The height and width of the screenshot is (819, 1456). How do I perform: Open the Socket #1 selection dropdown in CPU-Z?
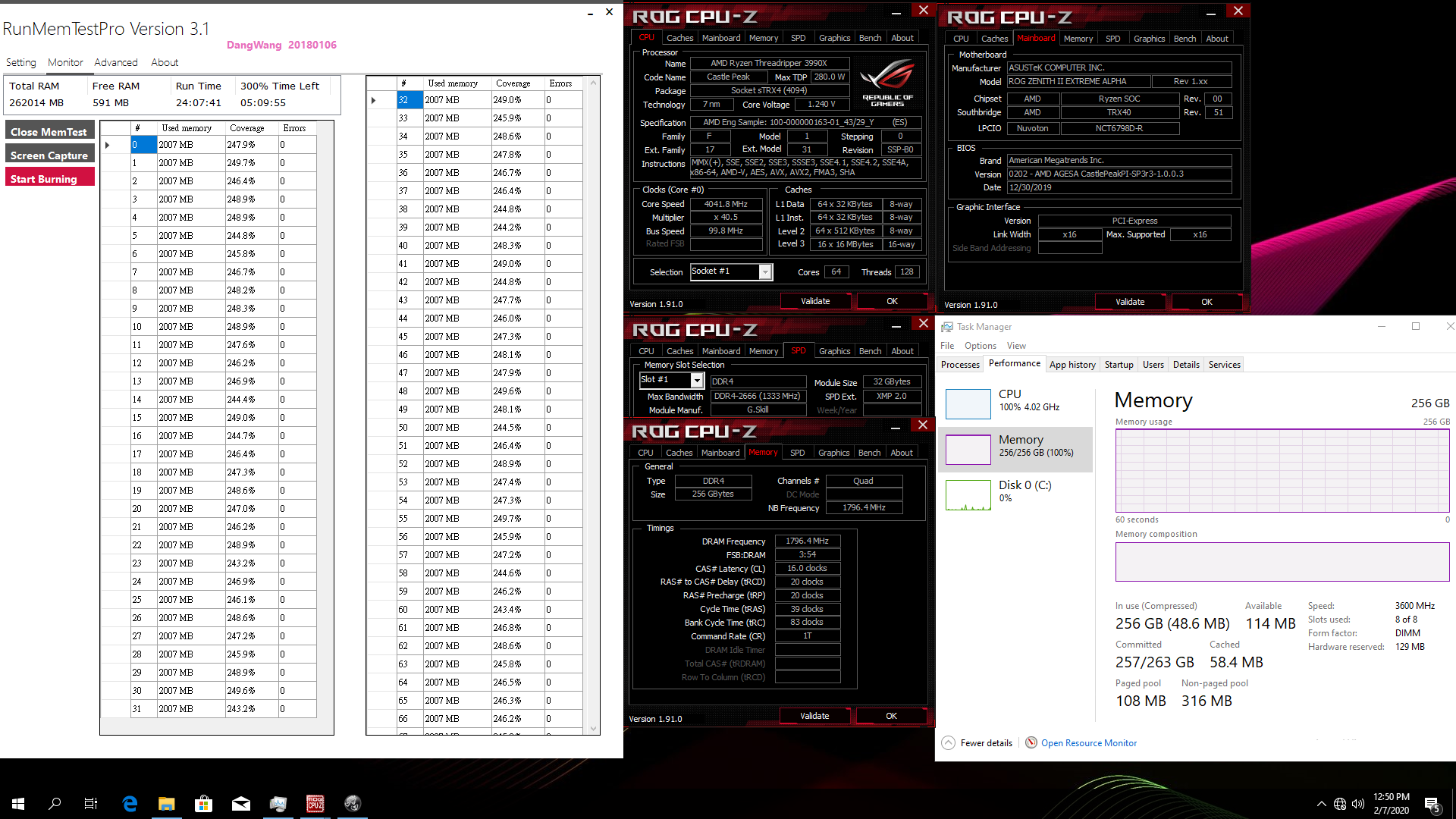[x=765, y=271]
